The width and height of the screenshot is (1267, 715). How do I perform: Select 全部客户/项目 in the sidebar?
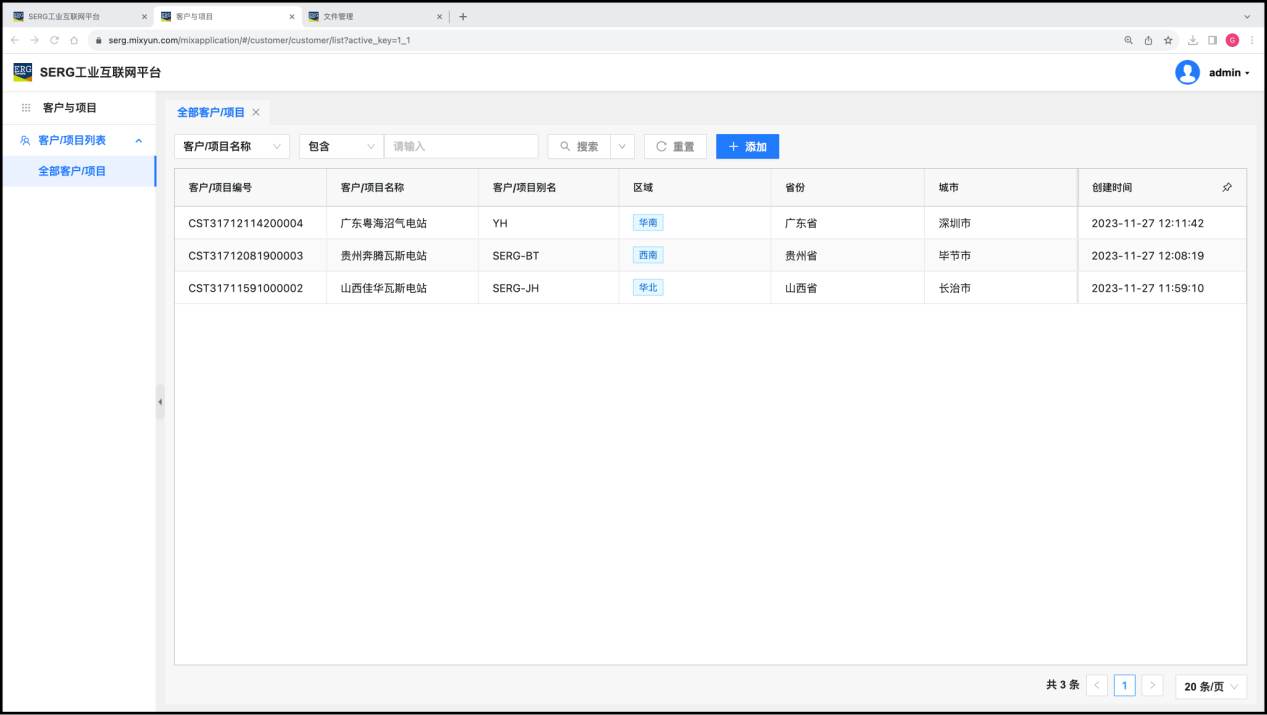(x=72, y=171)
